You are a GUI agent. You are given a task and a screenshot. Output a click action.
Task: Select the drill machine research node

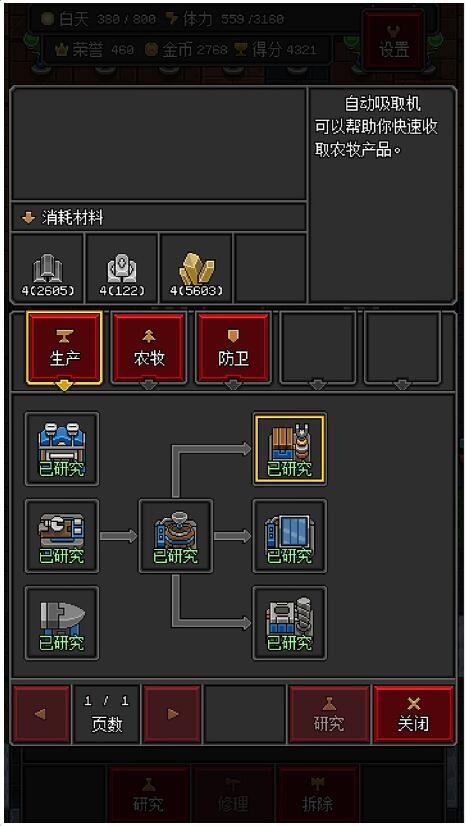point(62,623)
